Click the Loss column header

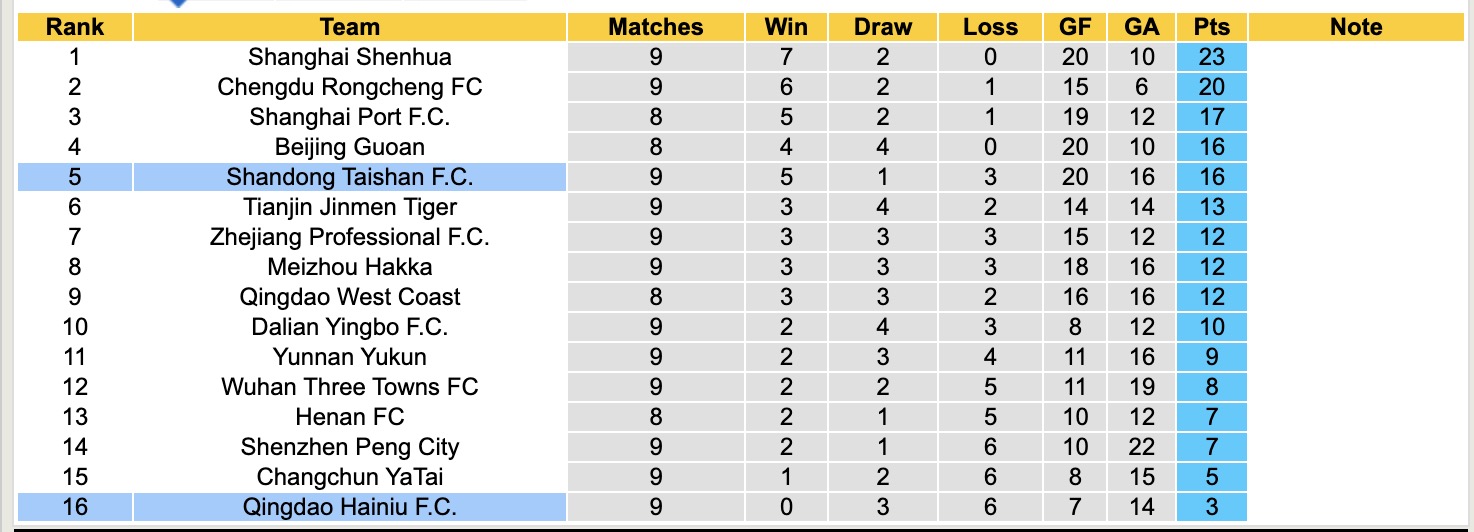pyautogui.click(x=990, y=27)
